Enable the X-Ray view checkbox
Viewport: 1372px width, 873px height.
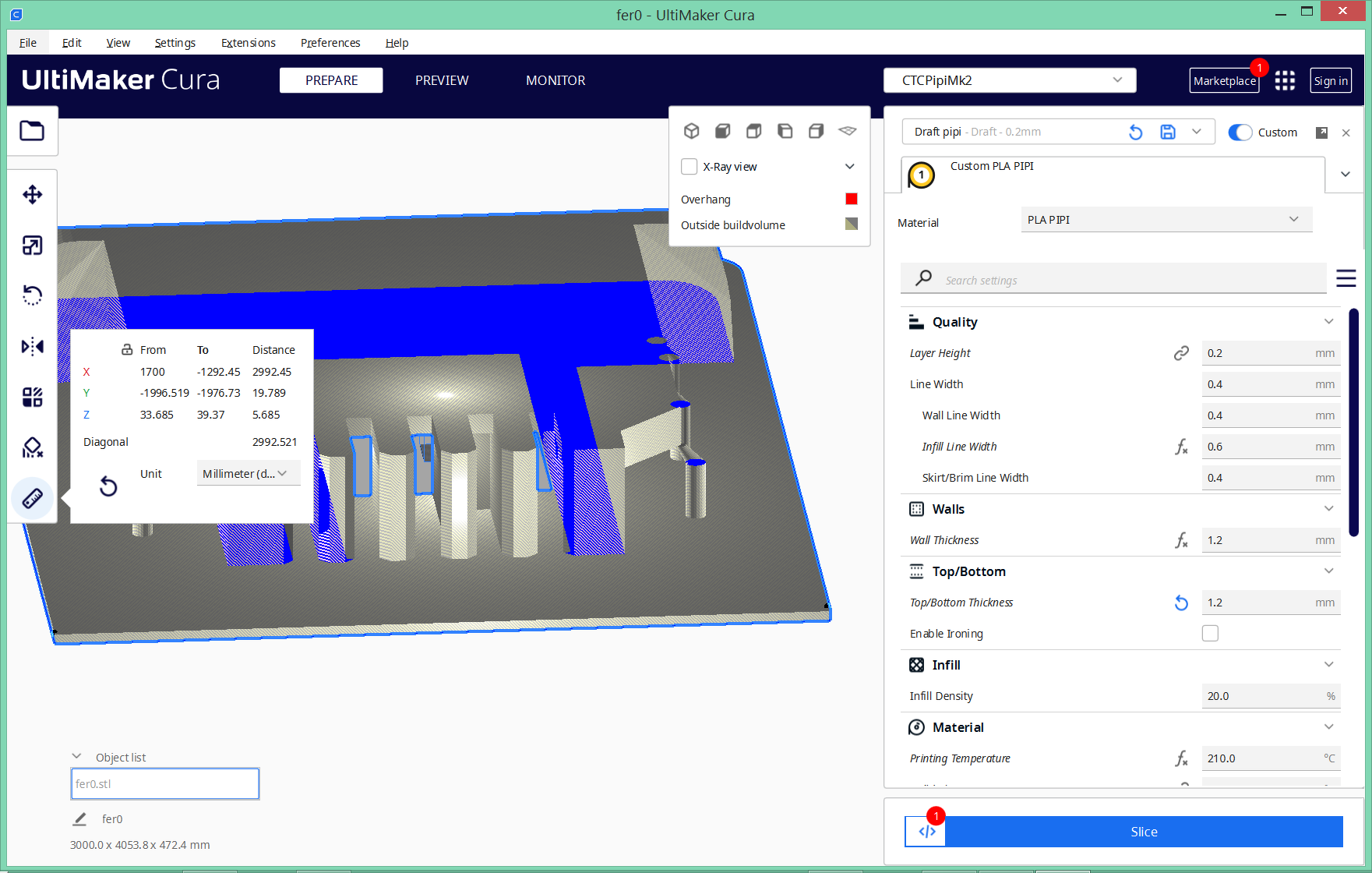(689, 167)
